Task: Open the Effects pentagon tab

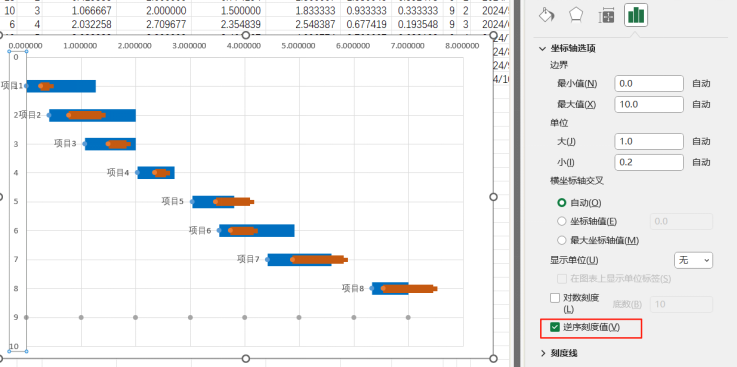Action: click(576, 15)
